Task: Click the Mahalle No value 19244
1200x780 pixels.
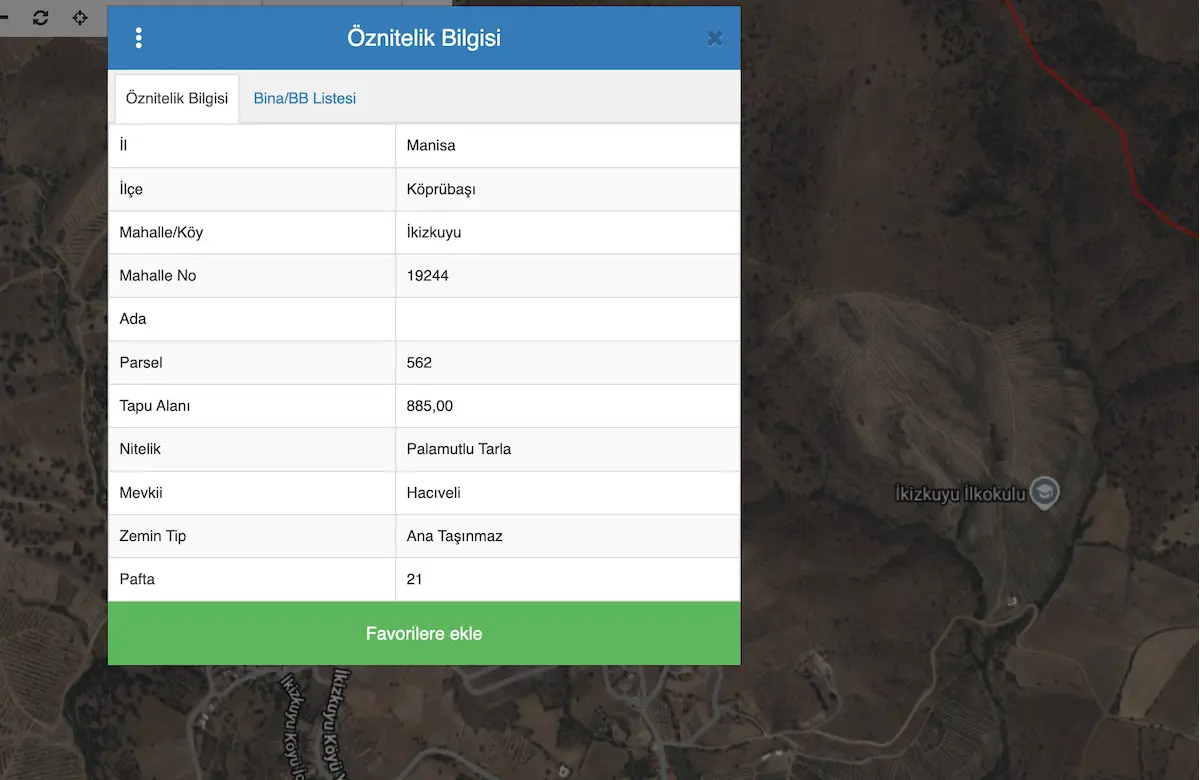Action: [x=428, y=275]
